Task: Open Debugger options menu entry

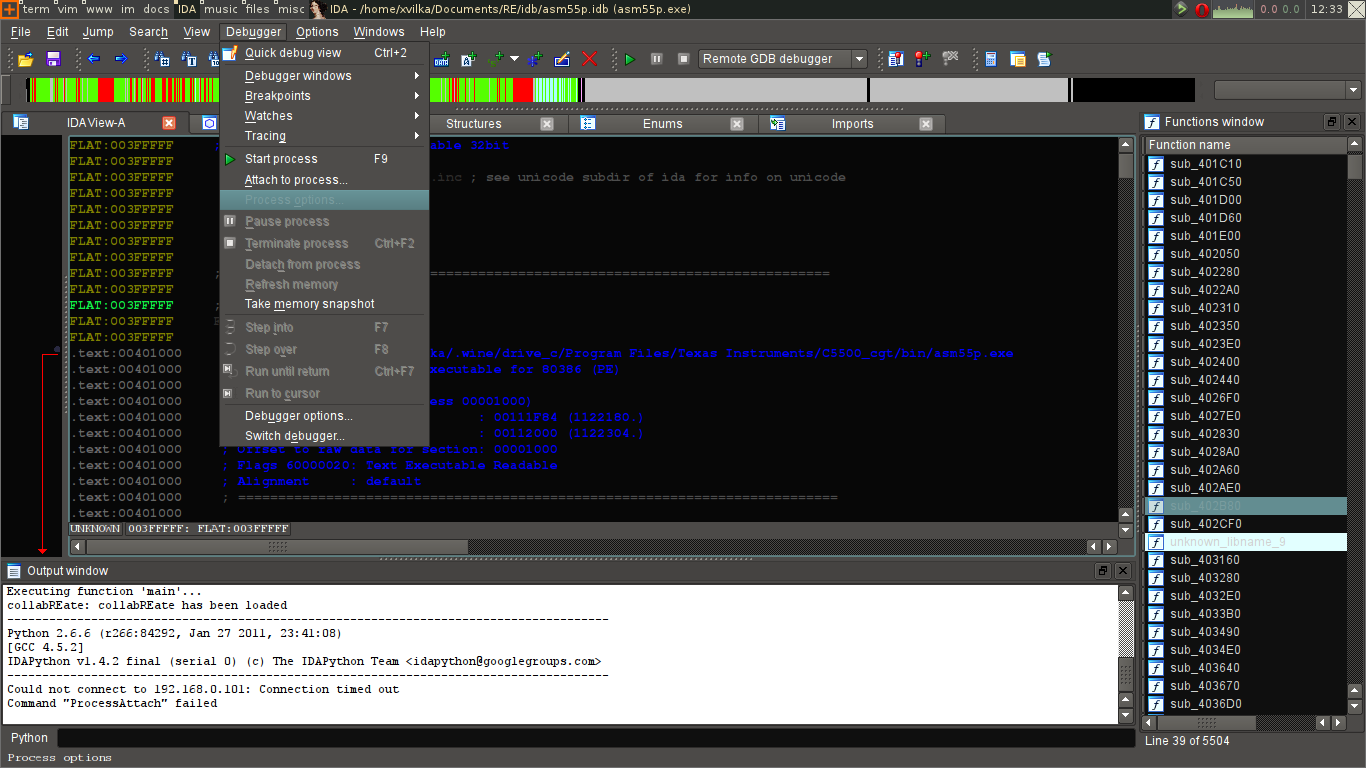Action: pyautogui.click(x=324, y=416)
